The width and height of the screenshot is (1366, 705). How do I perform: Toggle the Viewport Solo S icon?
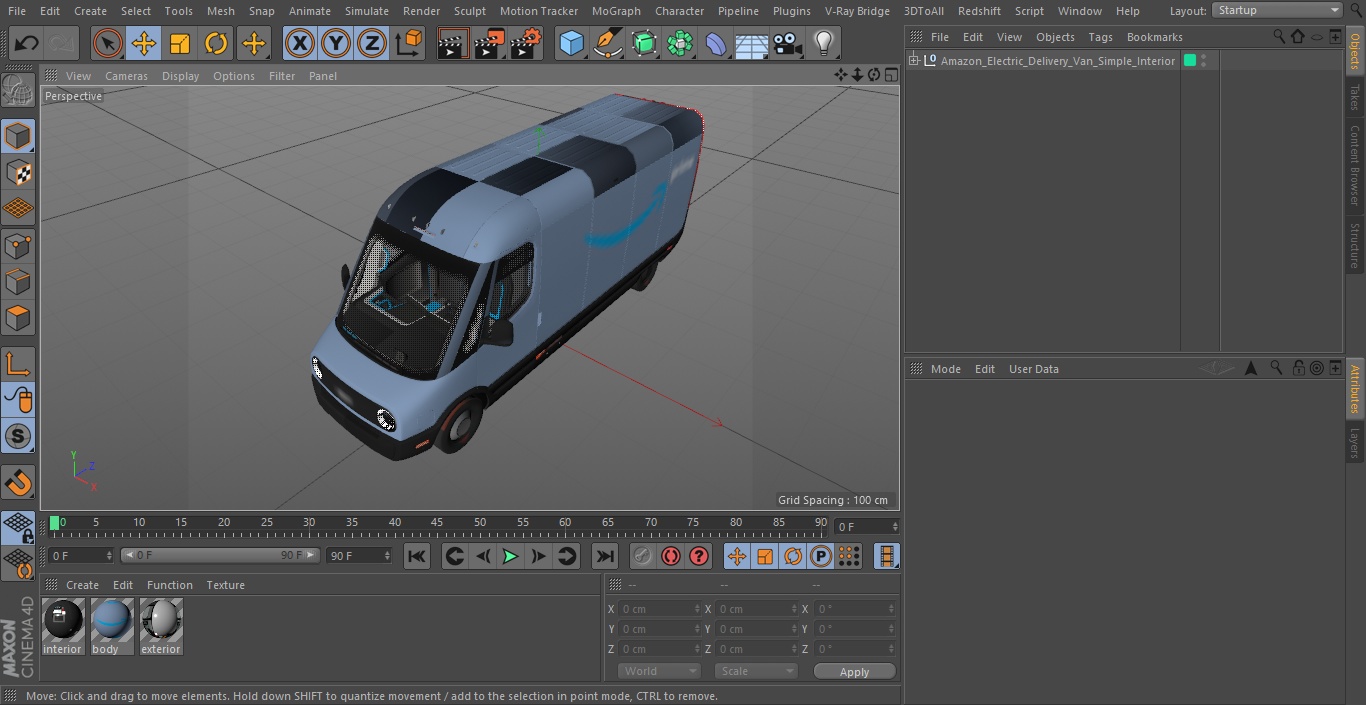point(18,436)
